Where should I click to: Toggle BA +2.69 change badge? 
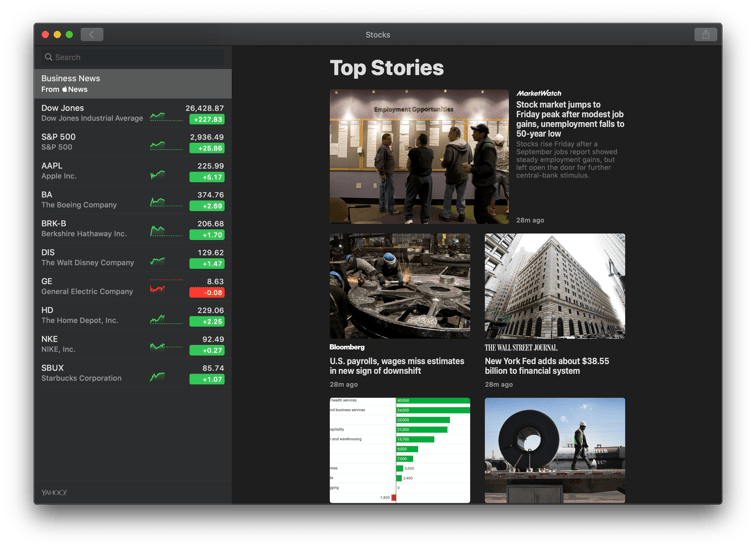click(207, 206)
